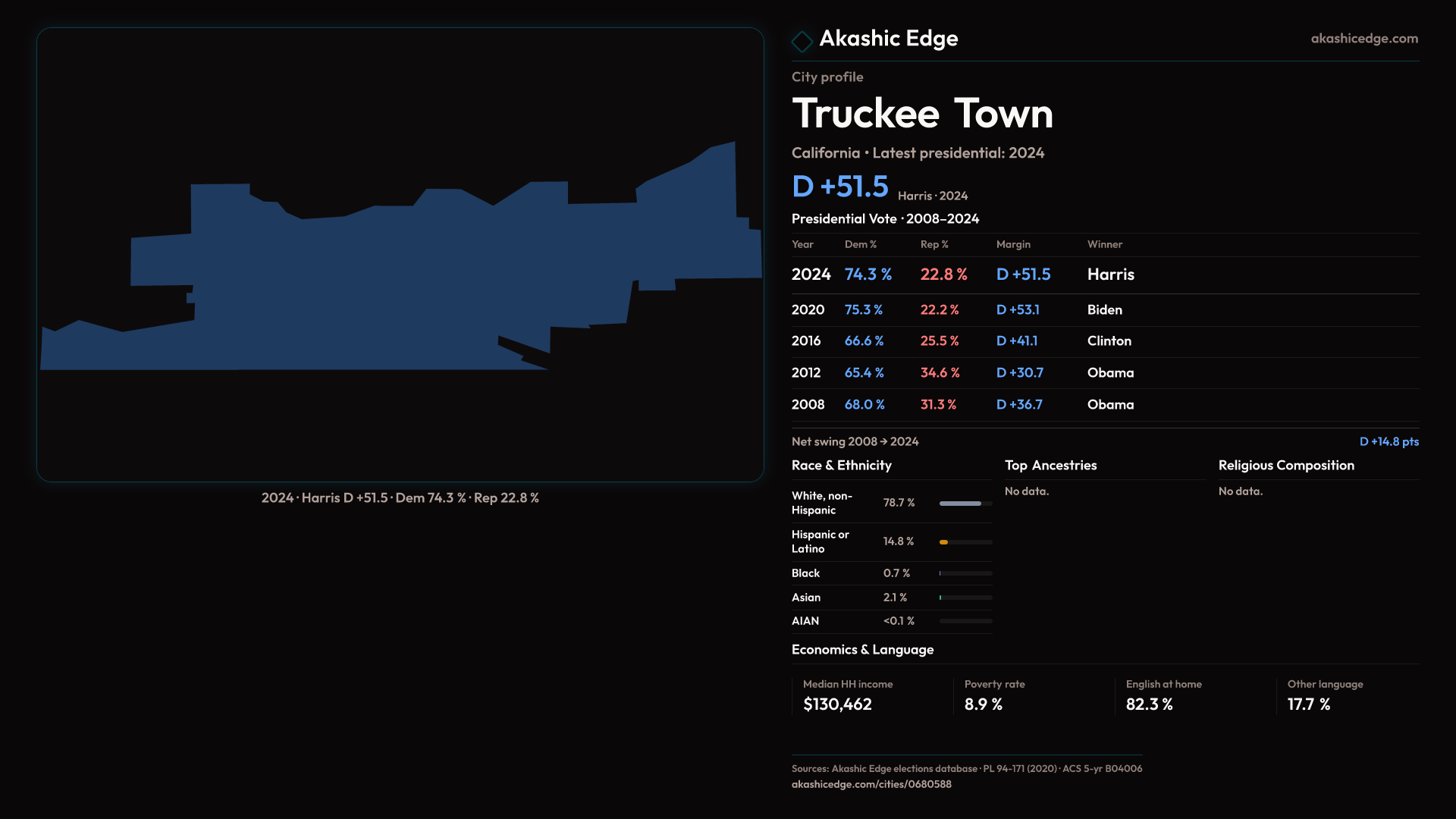Image resolution: width=1456 pixels, height=819 pixels.
Task: Click the Top Ancestries section heading
Action: [1050, 466]
